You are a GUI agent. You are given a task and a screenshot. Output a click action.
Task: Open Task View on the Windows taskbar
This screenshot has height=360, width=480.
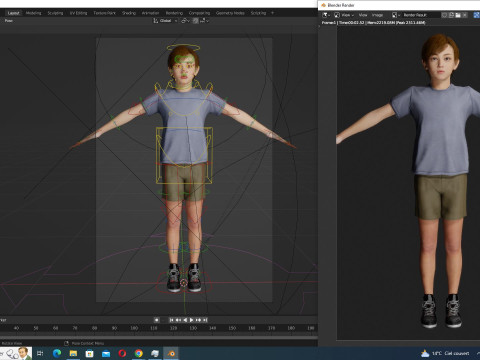click(x=40, y=353)
